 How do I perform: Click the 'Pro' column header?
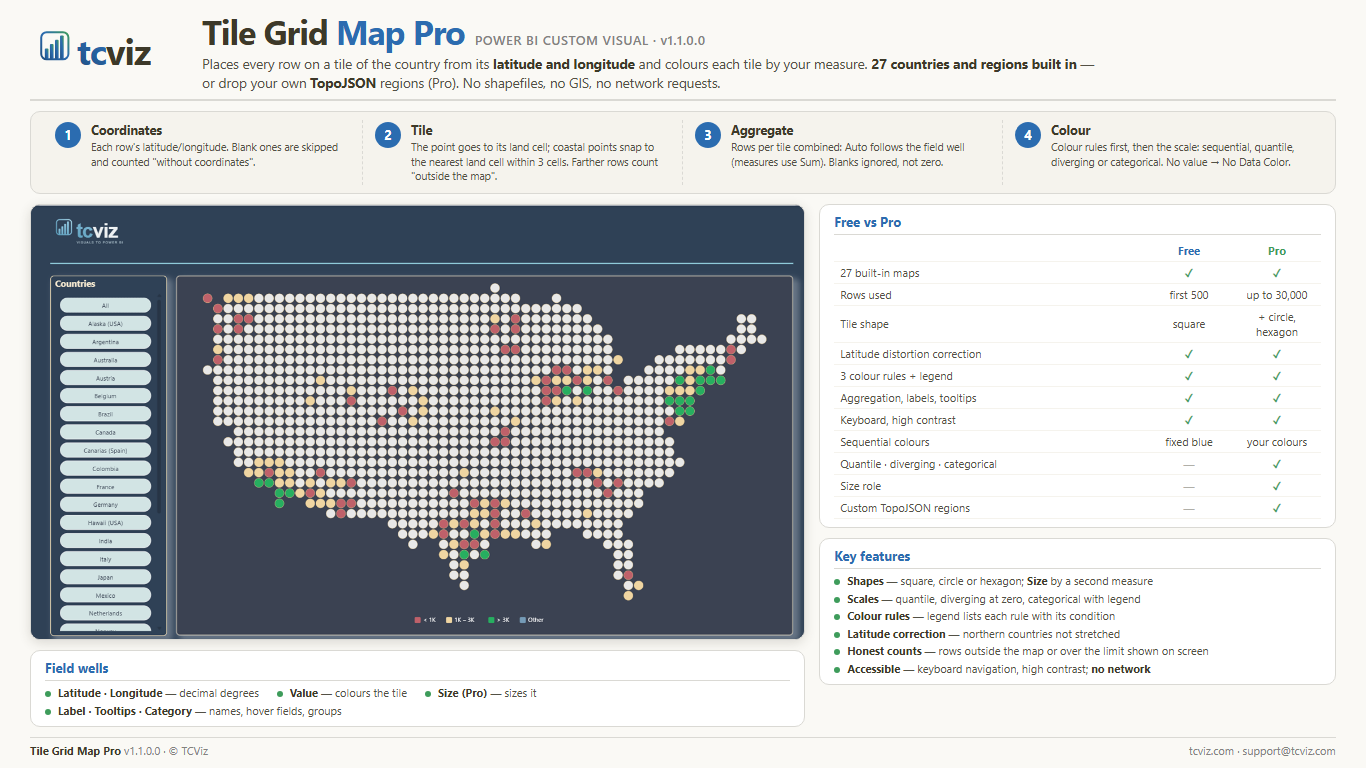1277,251
